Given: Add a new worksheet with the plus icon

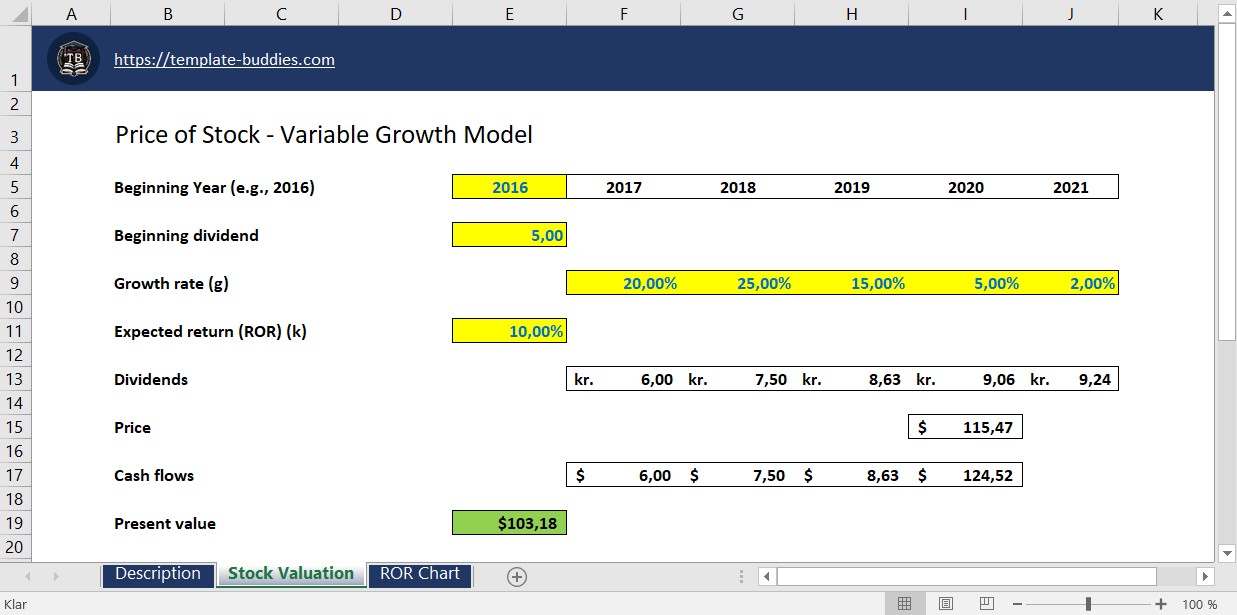Looking at the screenshot, I should (516, 576).
